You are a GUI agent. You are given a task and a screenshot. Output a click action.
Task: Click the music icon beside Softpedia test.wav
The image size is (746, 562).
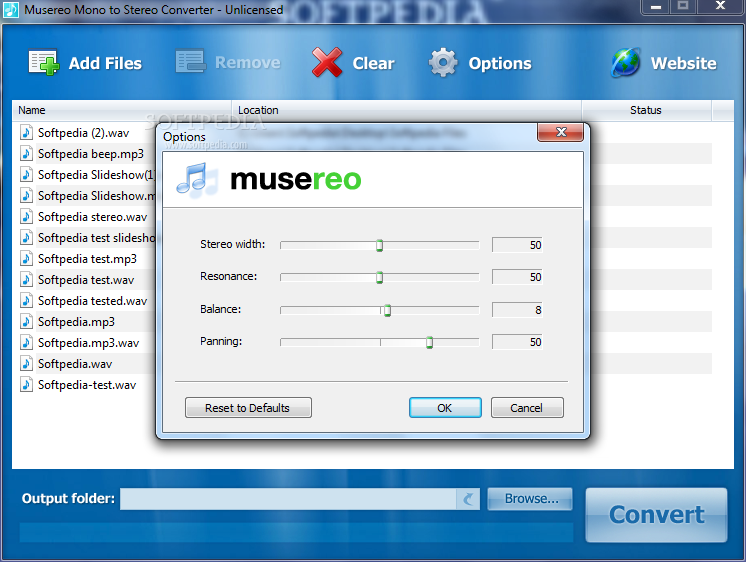click(x=27, y=279)
